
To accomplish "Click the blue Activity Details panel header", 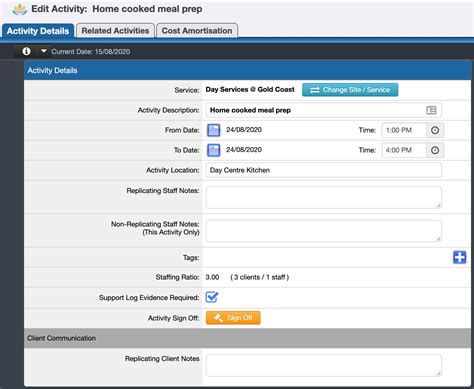I will point(247,70).
